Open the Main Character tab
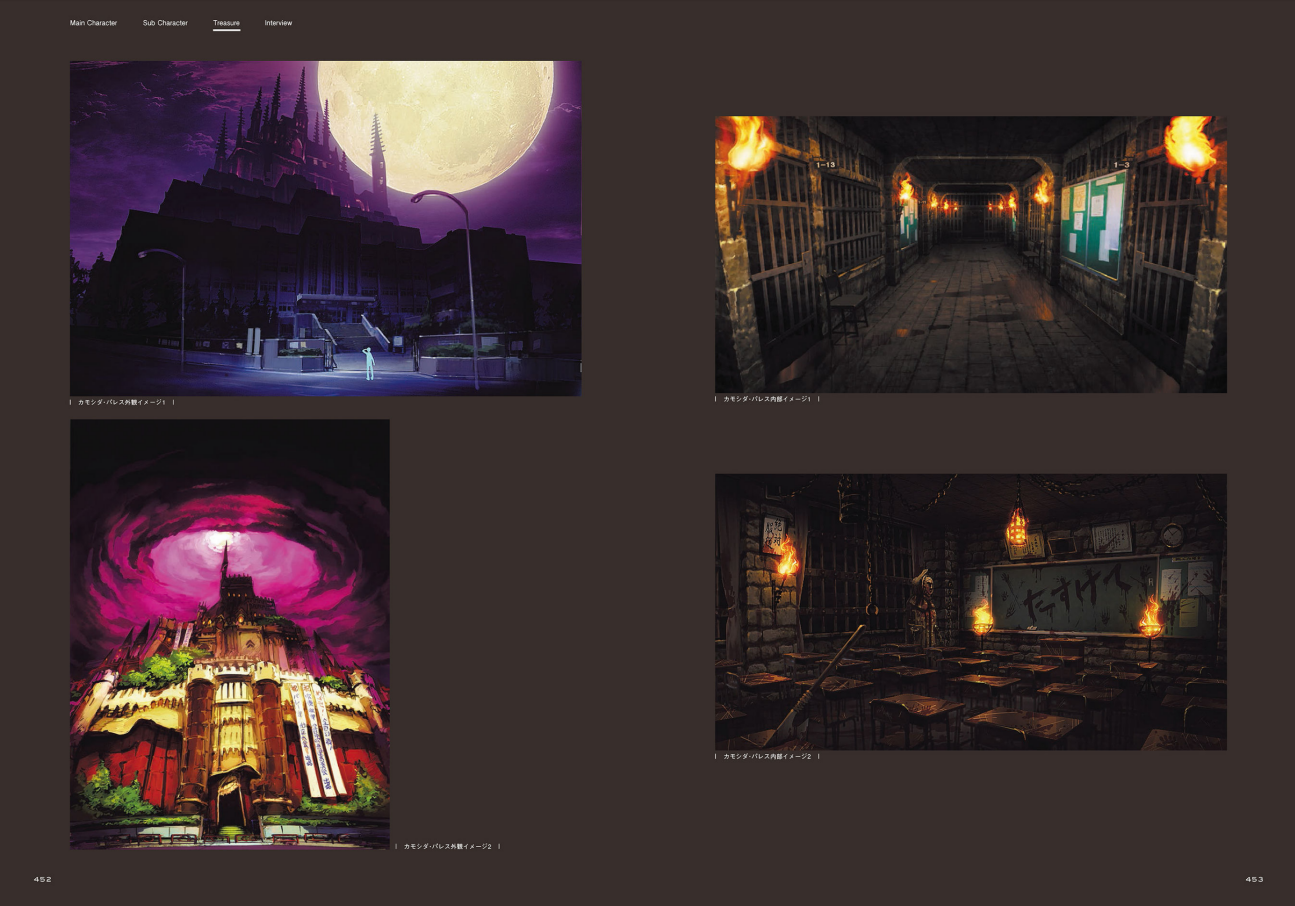This screenshot has height=906, width=1295. 93,23
